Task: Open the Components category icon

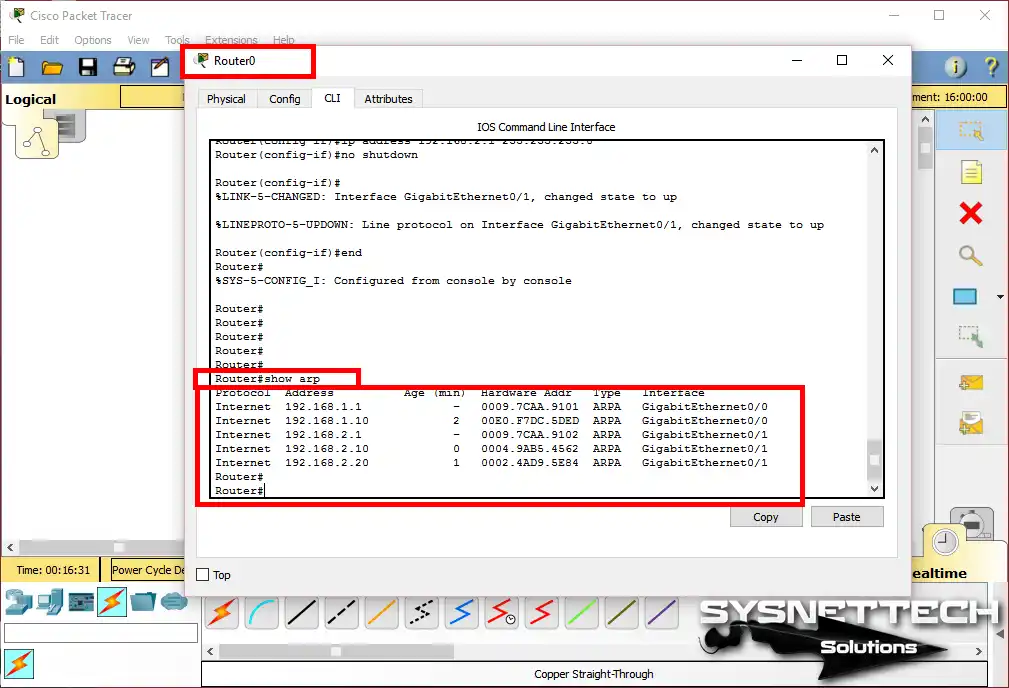Action: coord(81,602)
